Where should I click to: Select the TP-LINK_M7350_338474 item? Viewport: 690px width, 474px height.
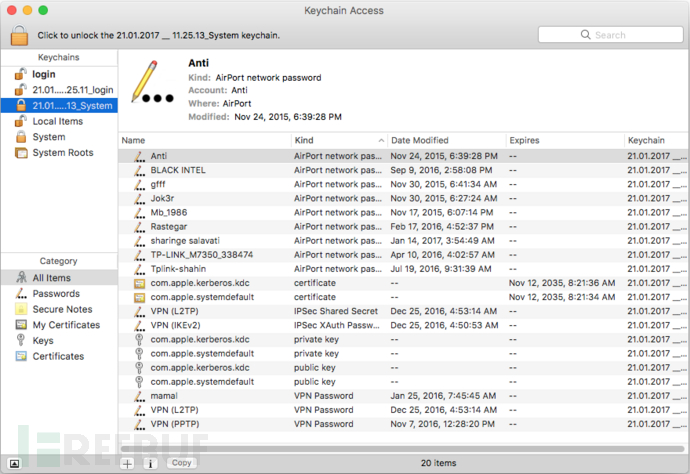[x=403, y=254]
